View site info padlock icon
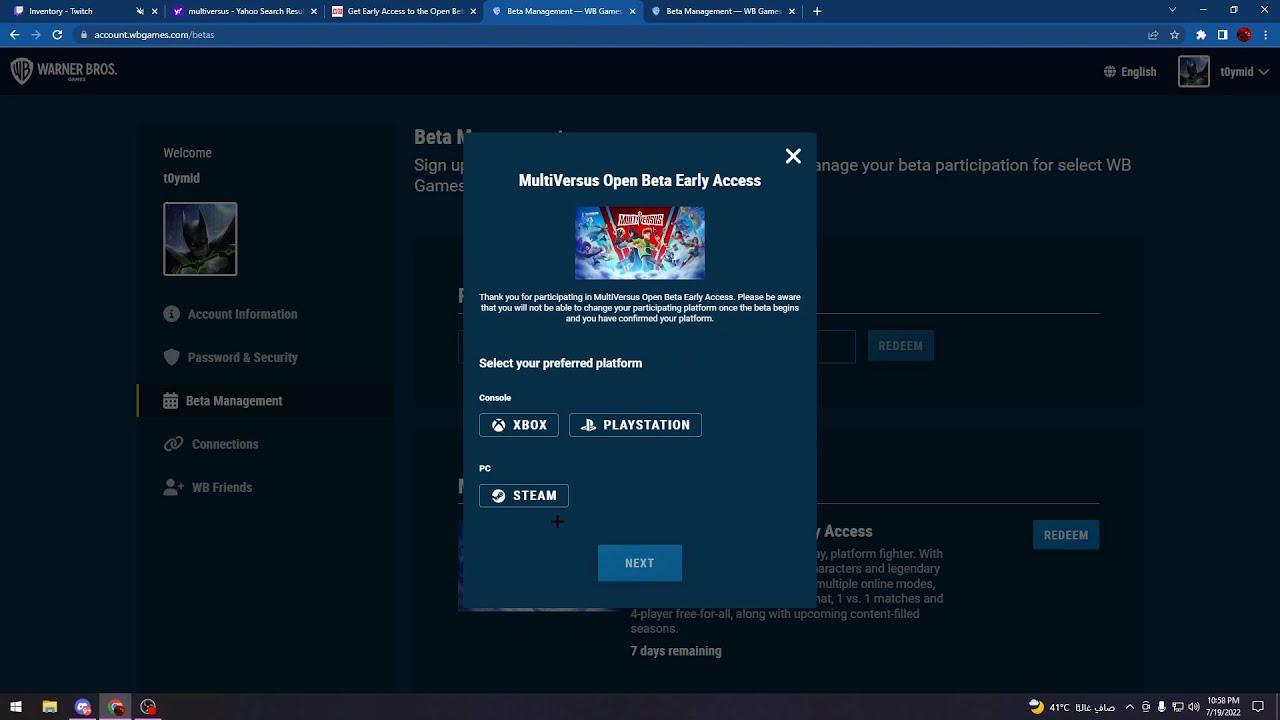Screen dimensions: 1280x720 pyautogui.click(x=84, y=34)
